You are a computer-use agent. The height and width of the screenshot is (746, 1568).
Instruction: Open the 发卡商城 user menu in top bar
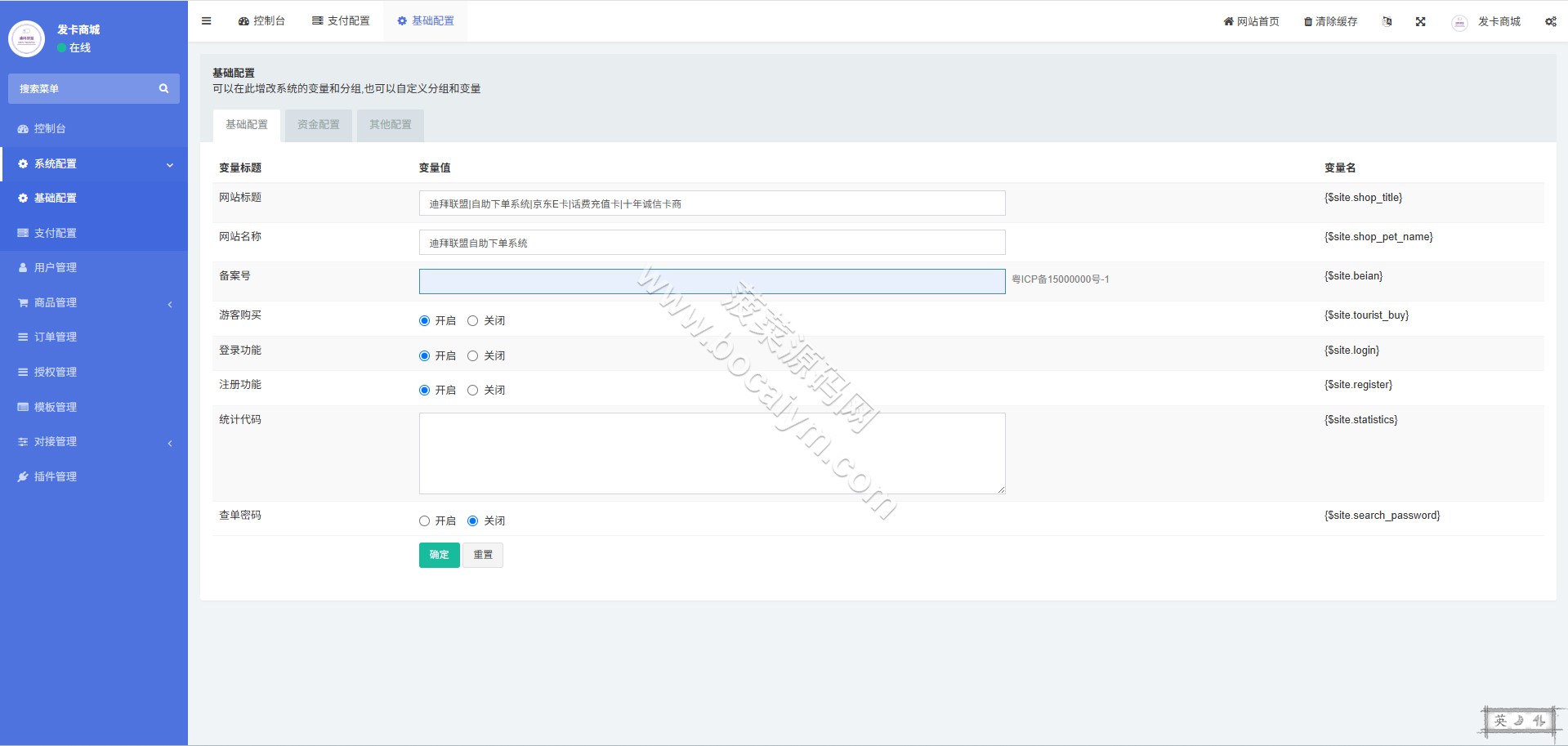[x=1499, y=21]
